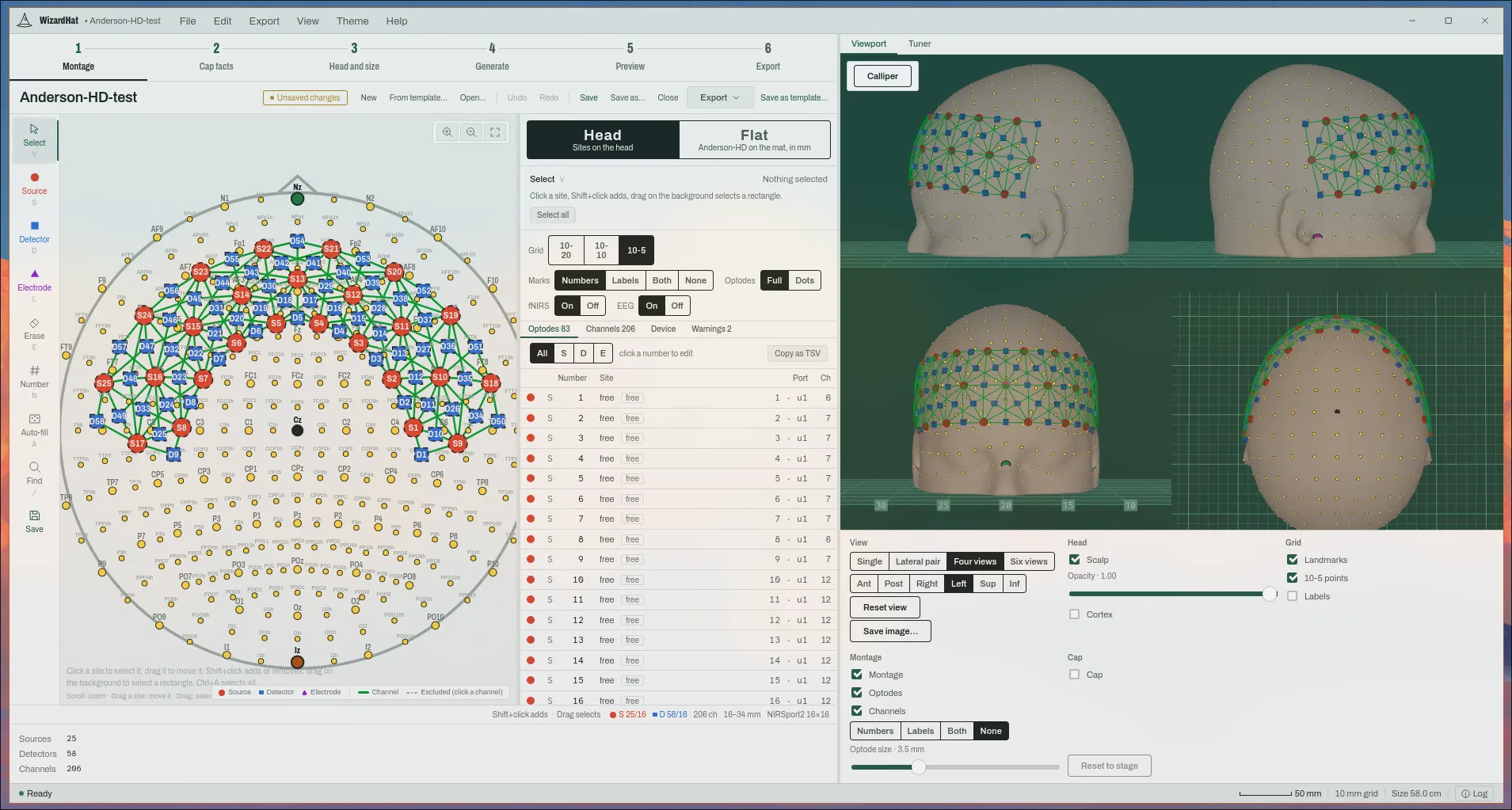1512x810 pixels.
Task: Pick the Electrode tool
Action: [x=34, y=280]
